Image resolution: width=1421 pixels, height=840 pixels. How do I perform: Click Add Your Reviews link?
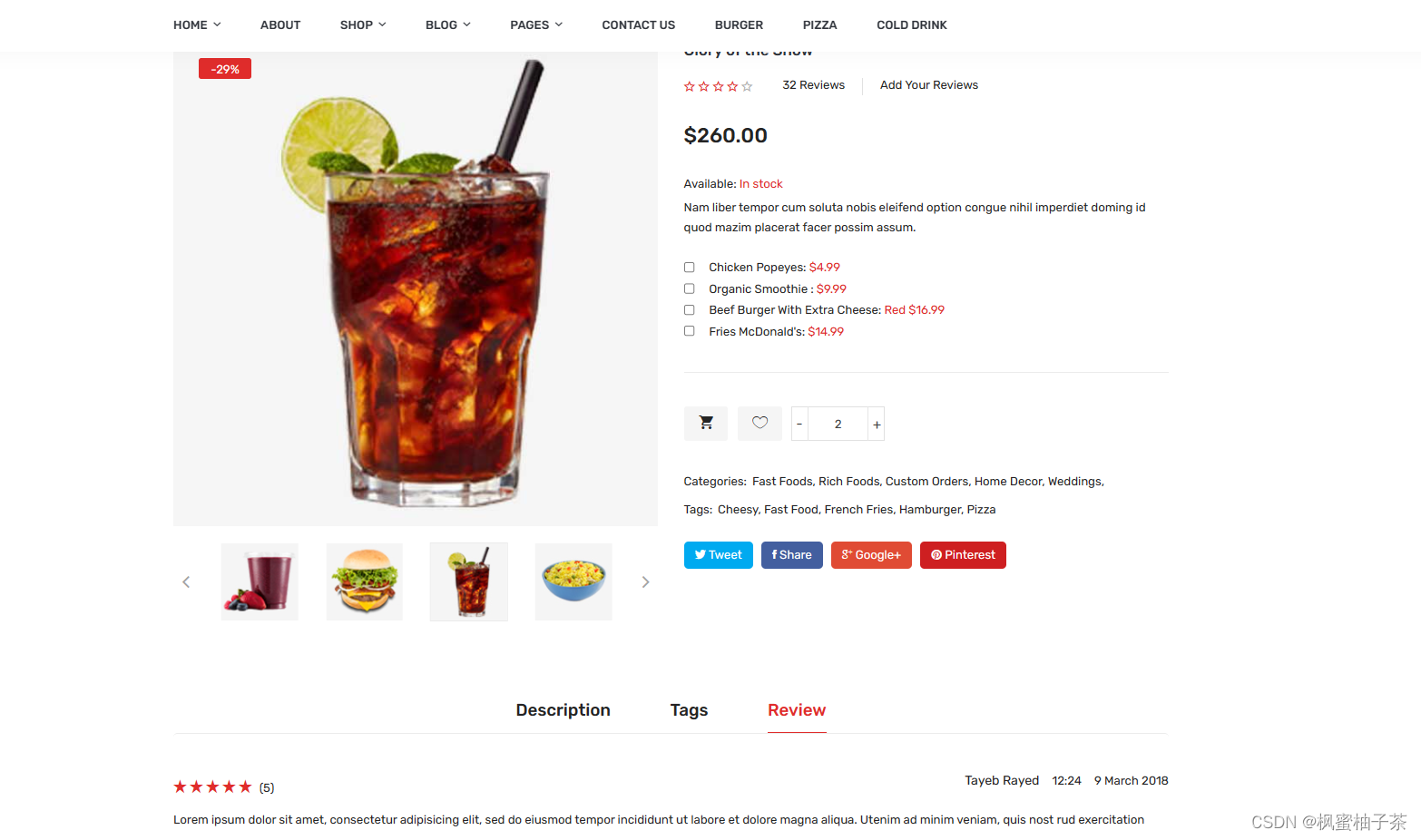pyautogui.click(x=929, y=85)
